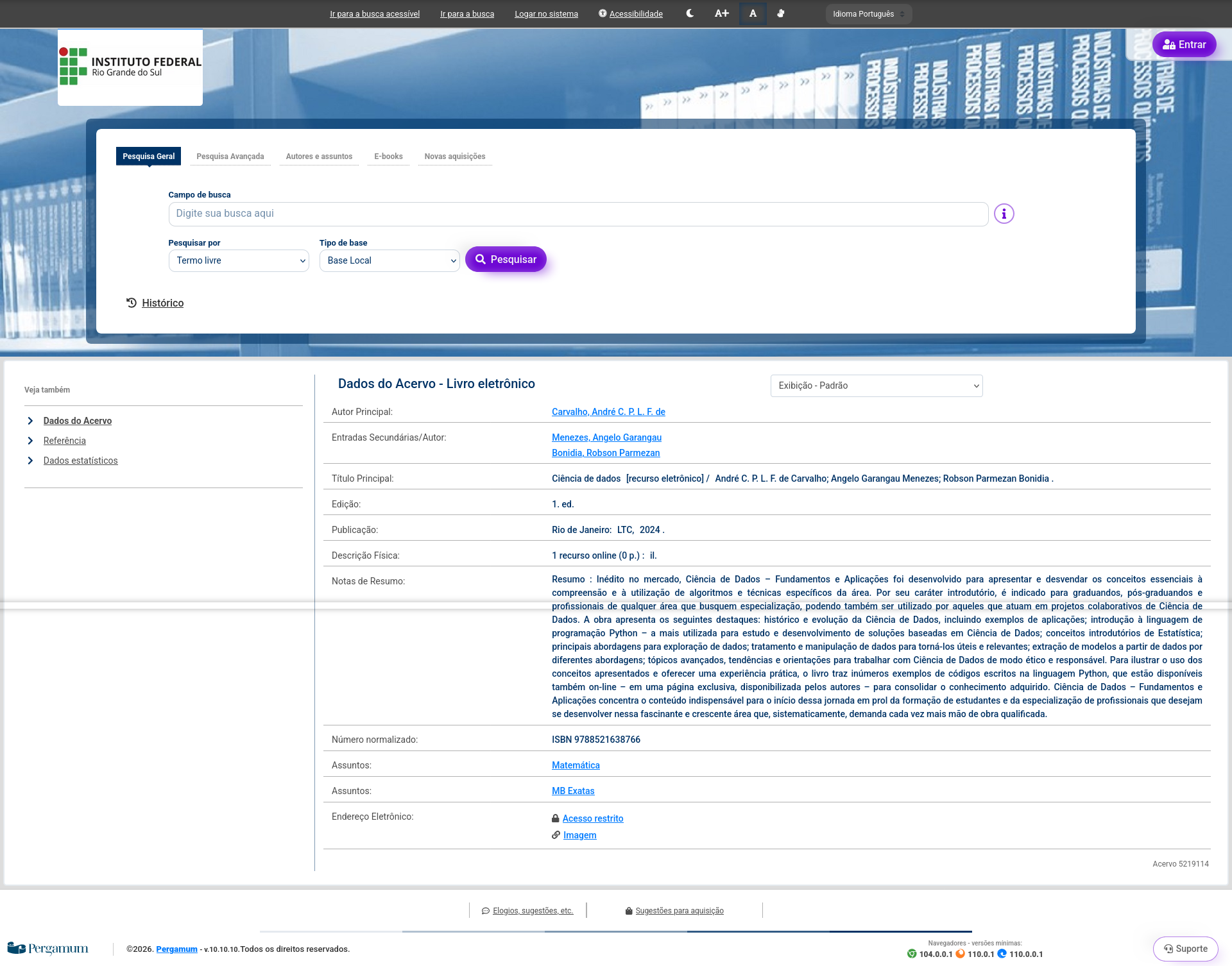
Task: Click the Histórico clock icon
Action: click(132, 303)
